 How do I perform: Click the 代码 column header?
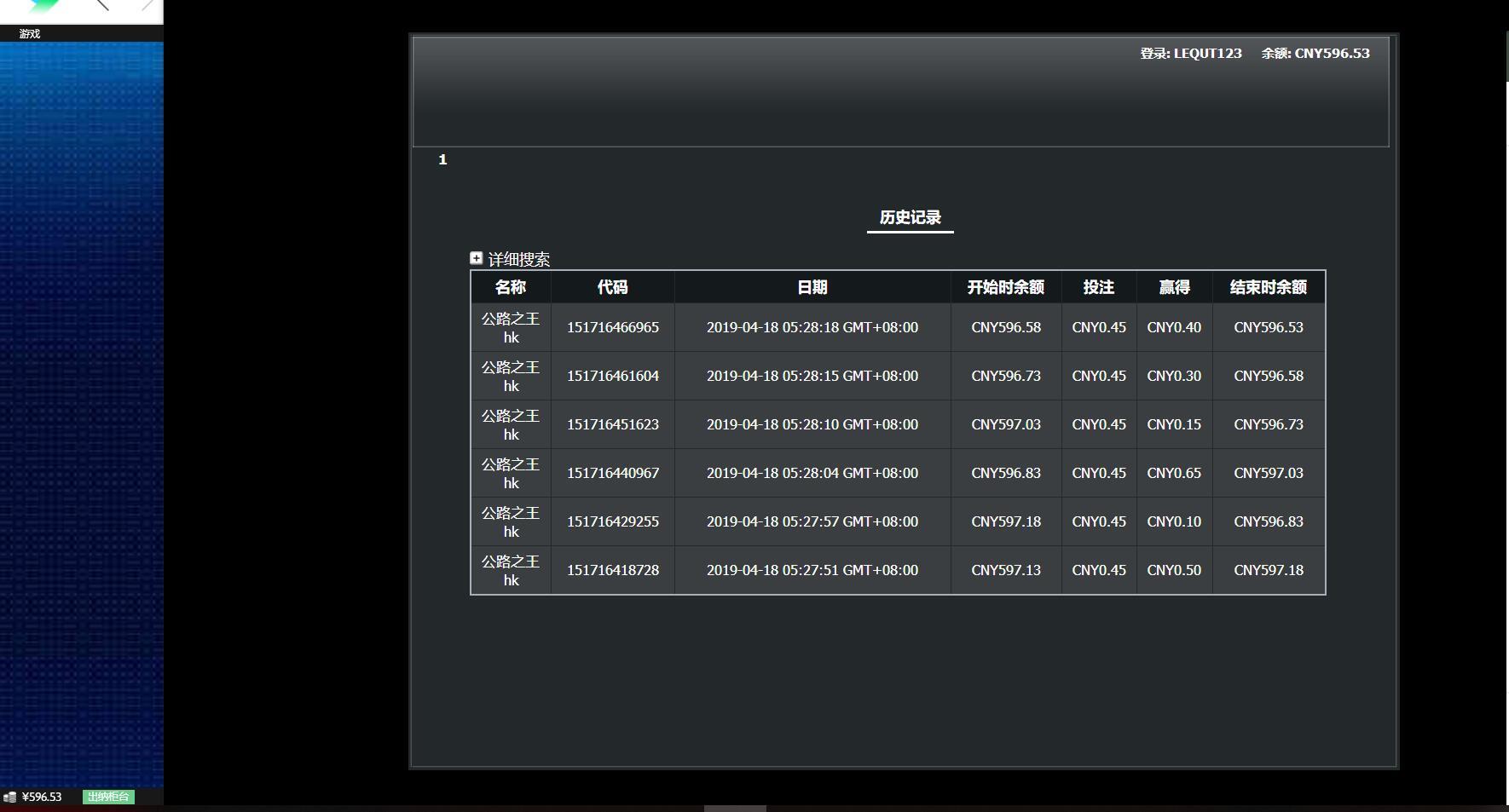pyautogui.click(x=612, y=287)
